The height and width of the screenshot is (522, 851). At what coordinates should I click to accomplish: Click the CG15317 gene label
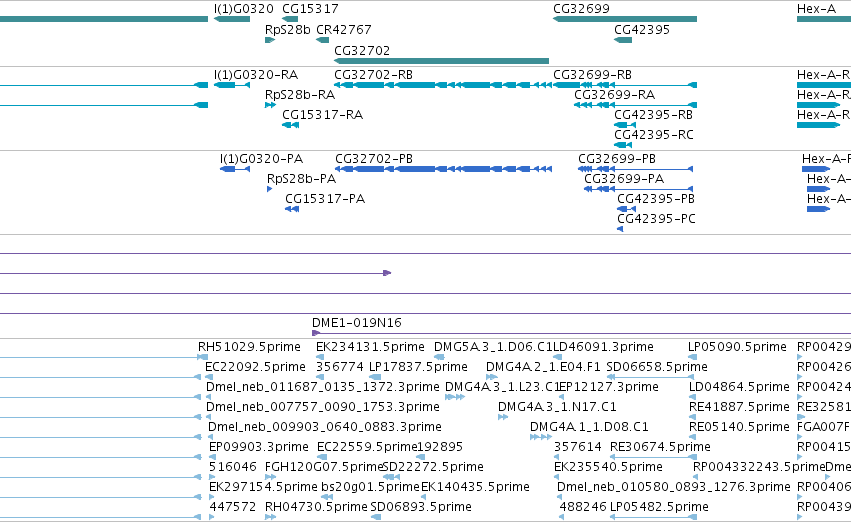click(310, 9)
